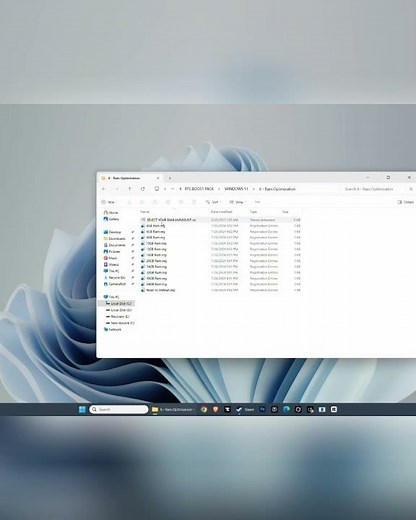
Task: Select New Volume (F:) in sidebar
Action: point(120,323)
